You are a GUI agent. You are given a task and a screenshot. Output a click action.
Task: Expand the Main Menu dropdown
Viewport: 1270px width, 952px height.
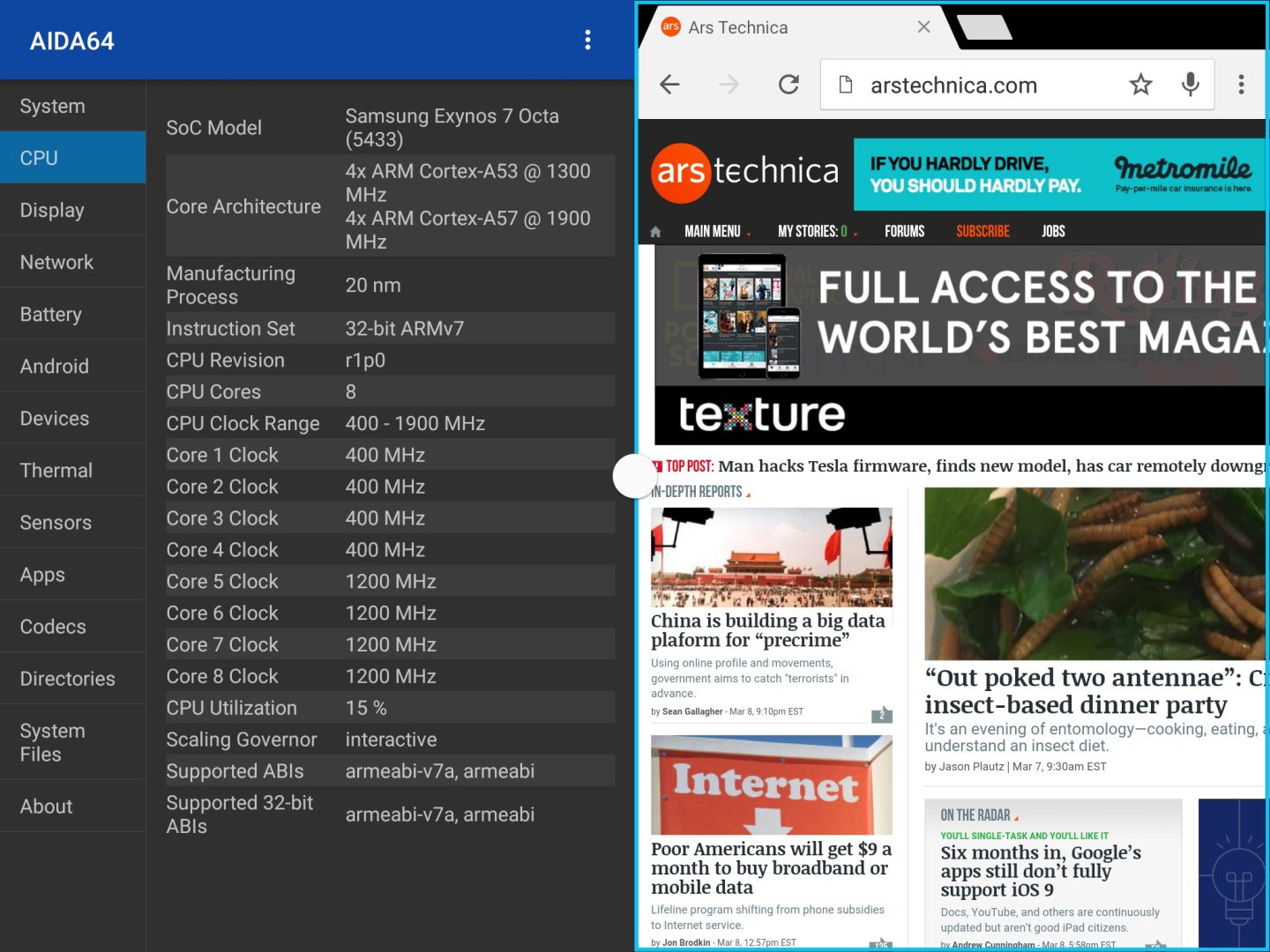(x=717, y=232)
